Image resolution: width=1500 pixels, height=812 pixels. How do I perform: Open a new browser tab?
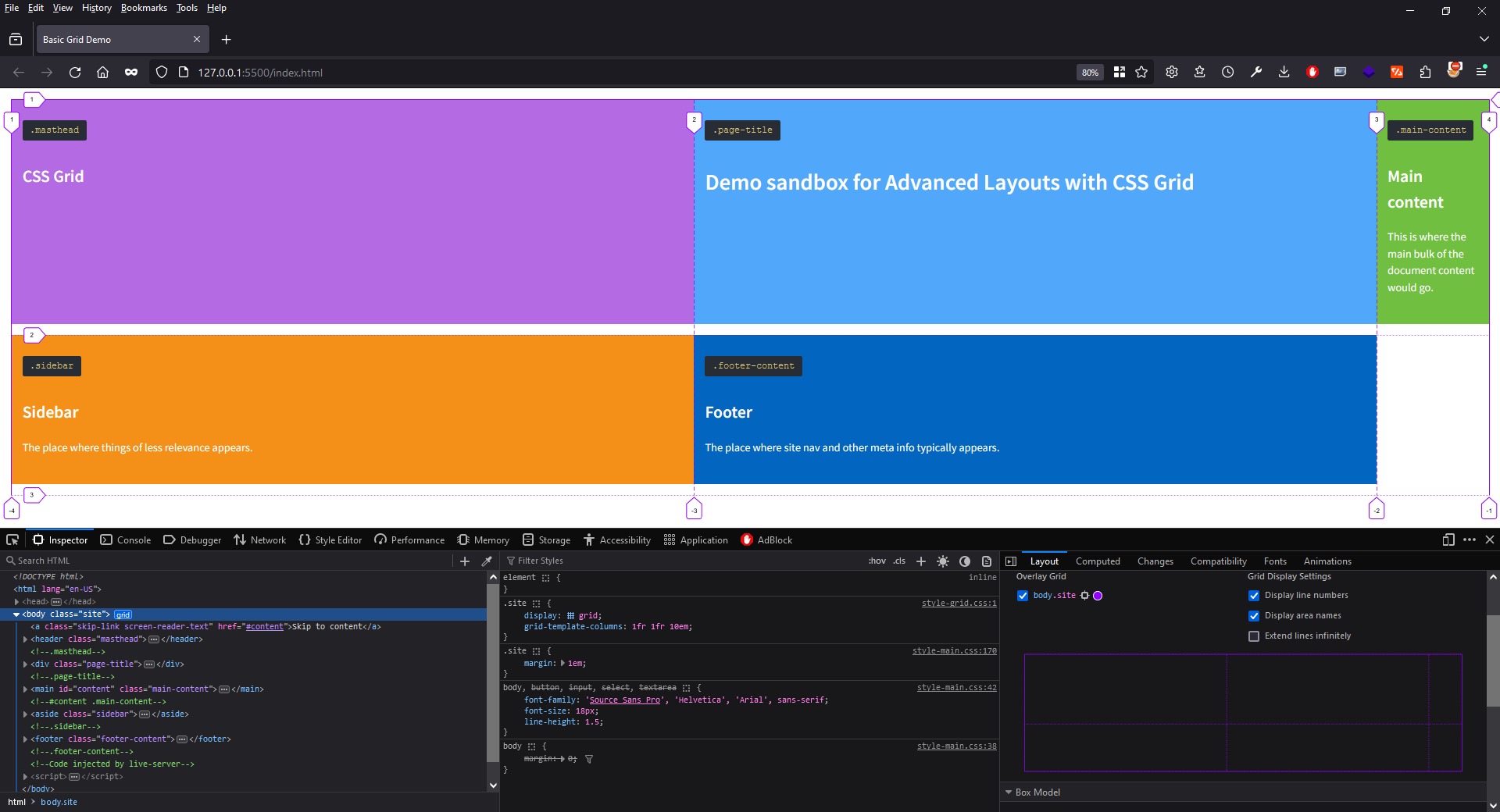click(227, 40)
